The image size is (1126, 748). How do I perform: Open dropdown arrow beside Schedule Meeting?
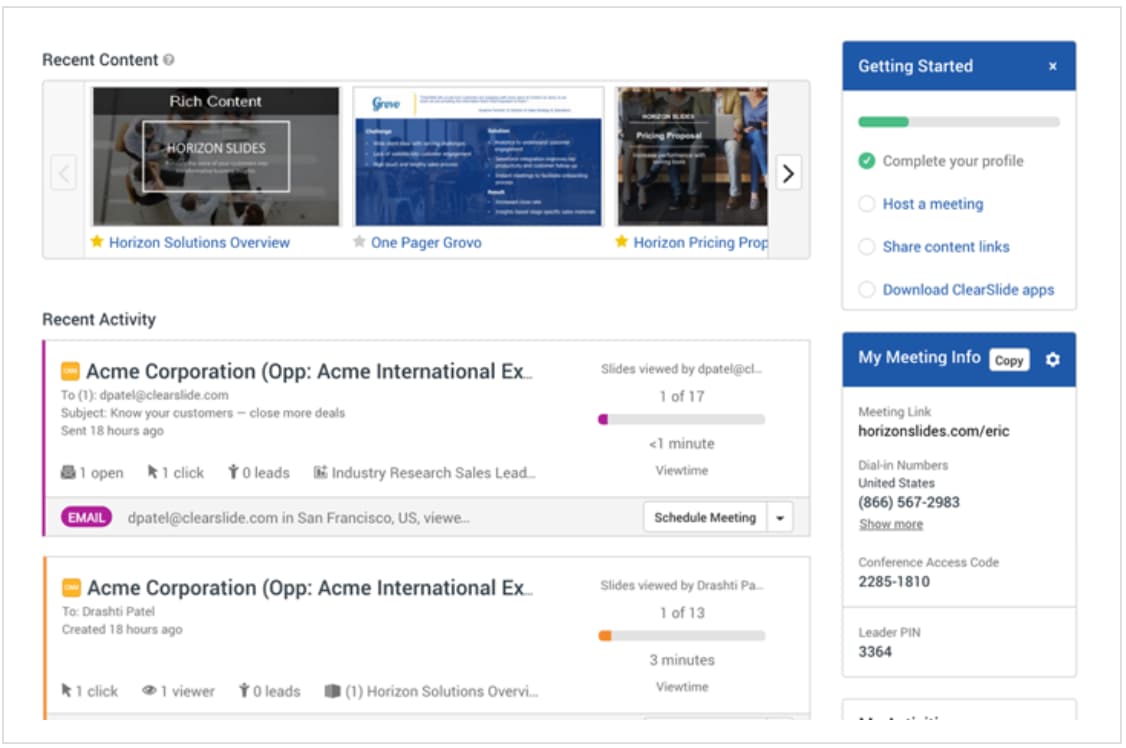(x=780, y=518)
